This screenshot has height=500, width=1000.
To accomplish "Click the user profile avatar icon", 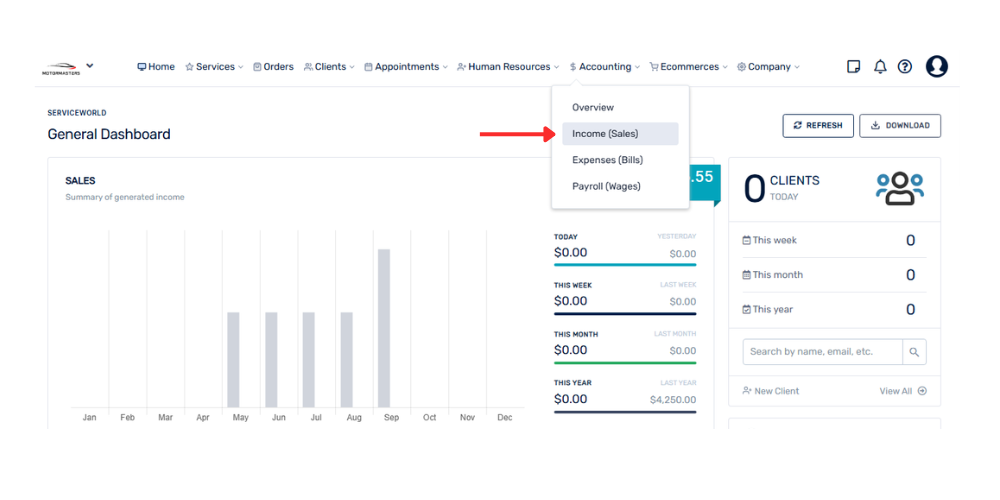I will pos(937,67).
